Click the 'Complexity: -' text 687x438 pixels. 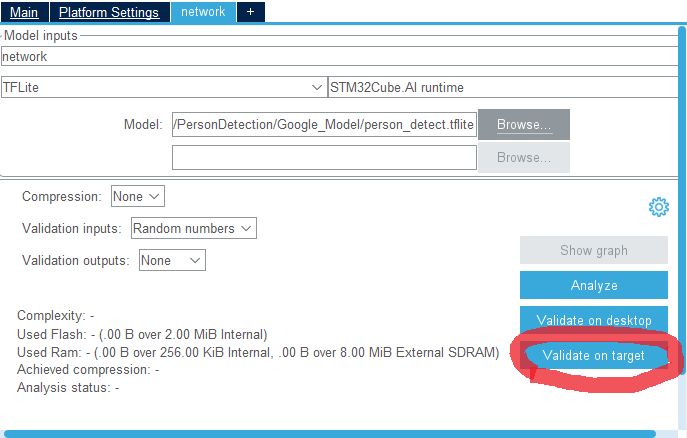tap(56, 315)
